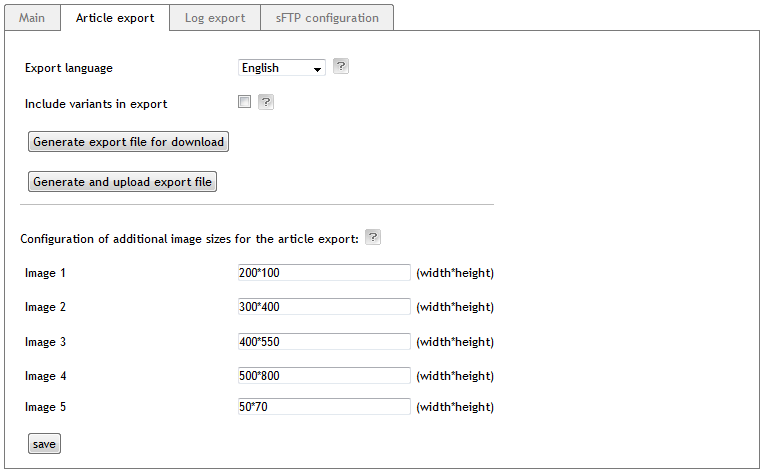Open the Log export tab
Image resolution: width=766 pixels, height=471 pixels.
(x=215, y=18)
